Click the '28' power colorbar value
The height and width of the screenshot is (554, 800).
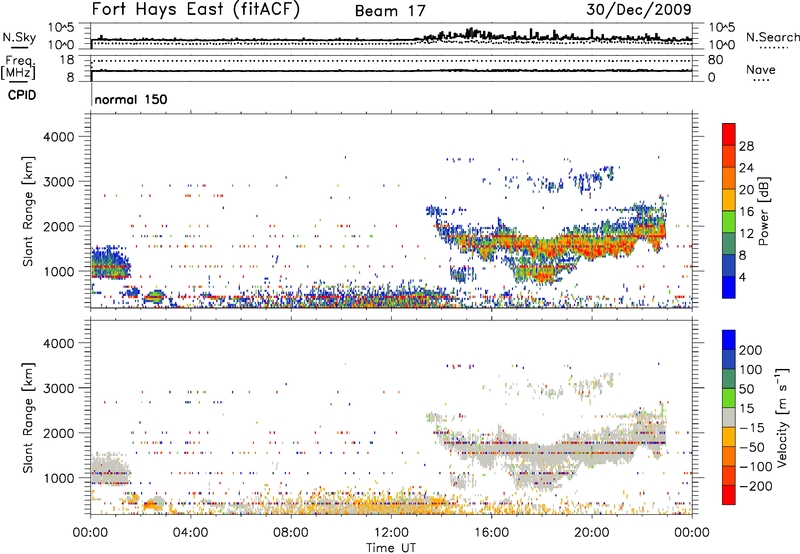pos(746,146)
